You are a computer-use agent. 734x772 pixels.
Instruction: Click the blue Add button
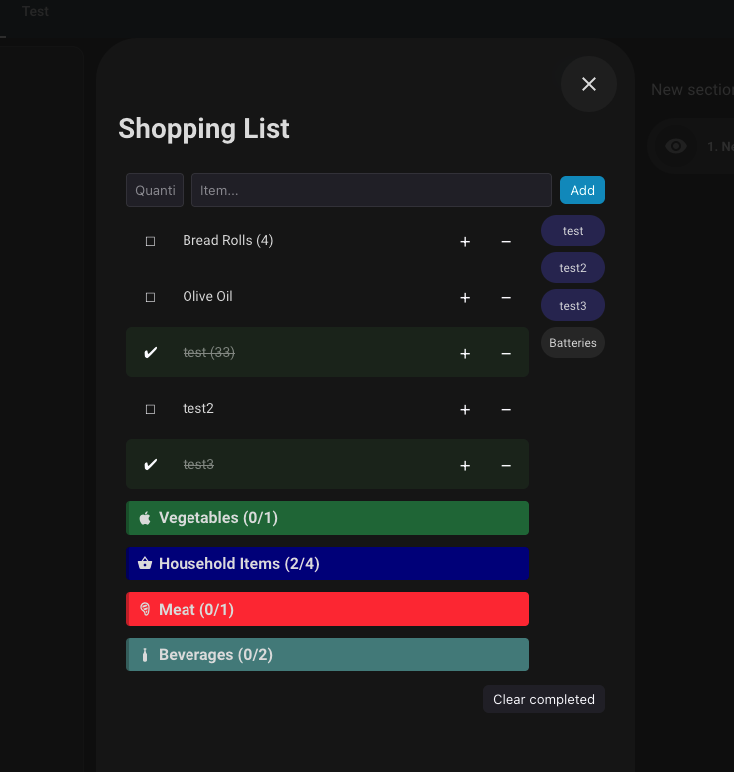click(x=582, y=190)
